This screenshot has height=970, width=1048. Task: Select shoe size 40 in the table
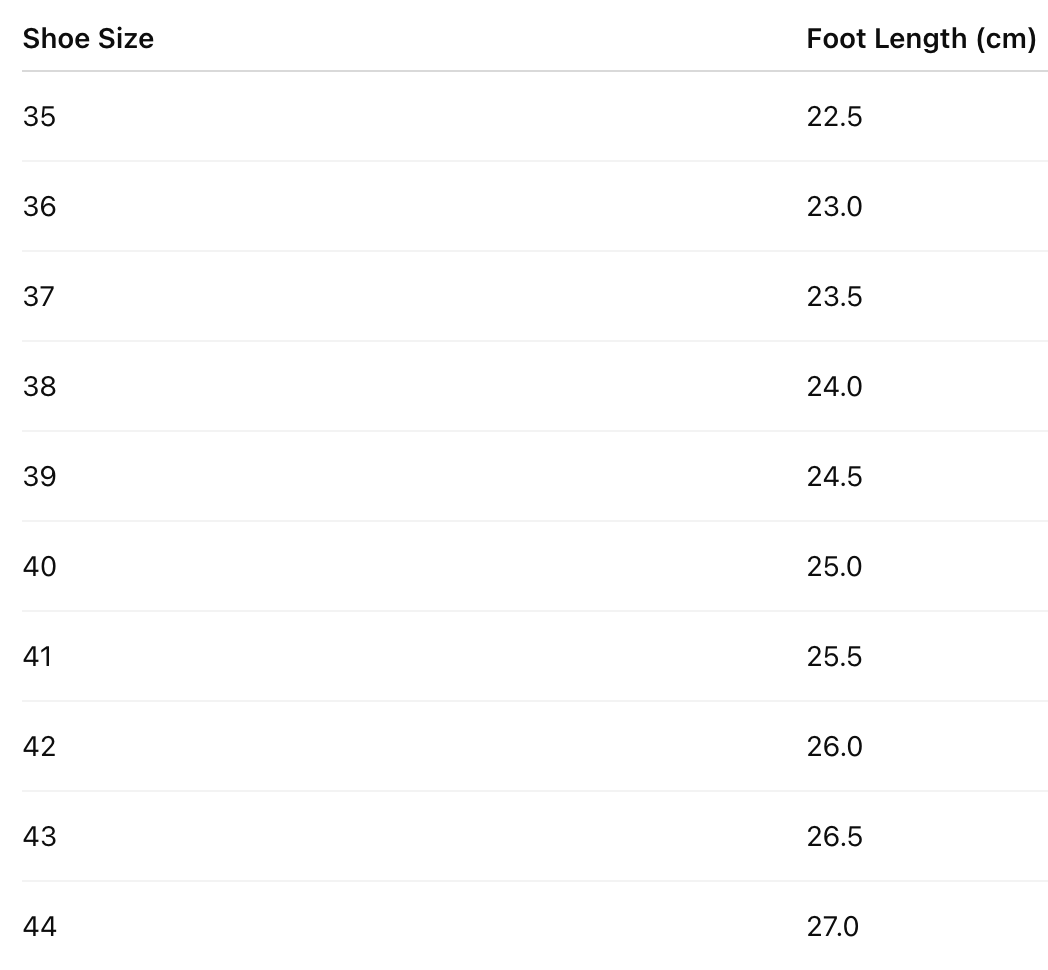[x=40, y=567]
